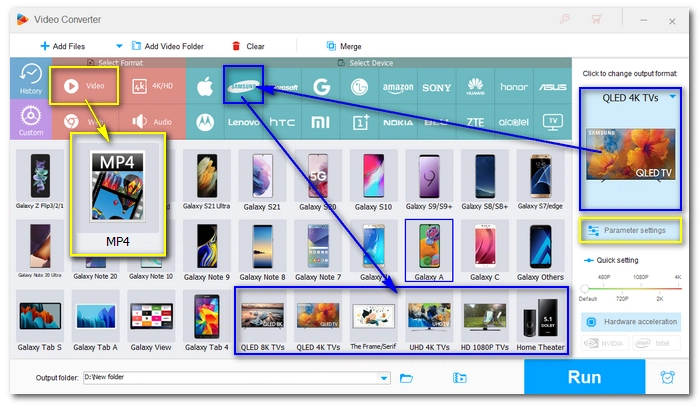Choose the Lenovo device brand

pyautogui.click(x=243, y=122)
